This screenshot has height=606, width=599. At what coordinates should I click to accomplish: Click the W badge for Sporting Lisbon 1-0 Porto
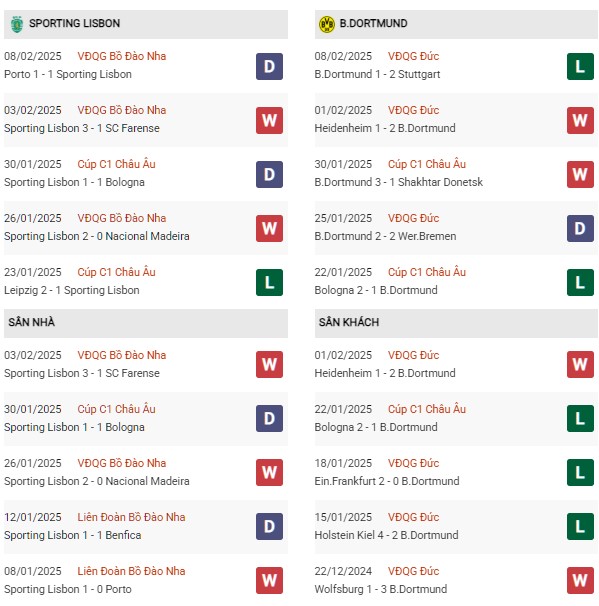pyautogui.click(x=269, y=580)
